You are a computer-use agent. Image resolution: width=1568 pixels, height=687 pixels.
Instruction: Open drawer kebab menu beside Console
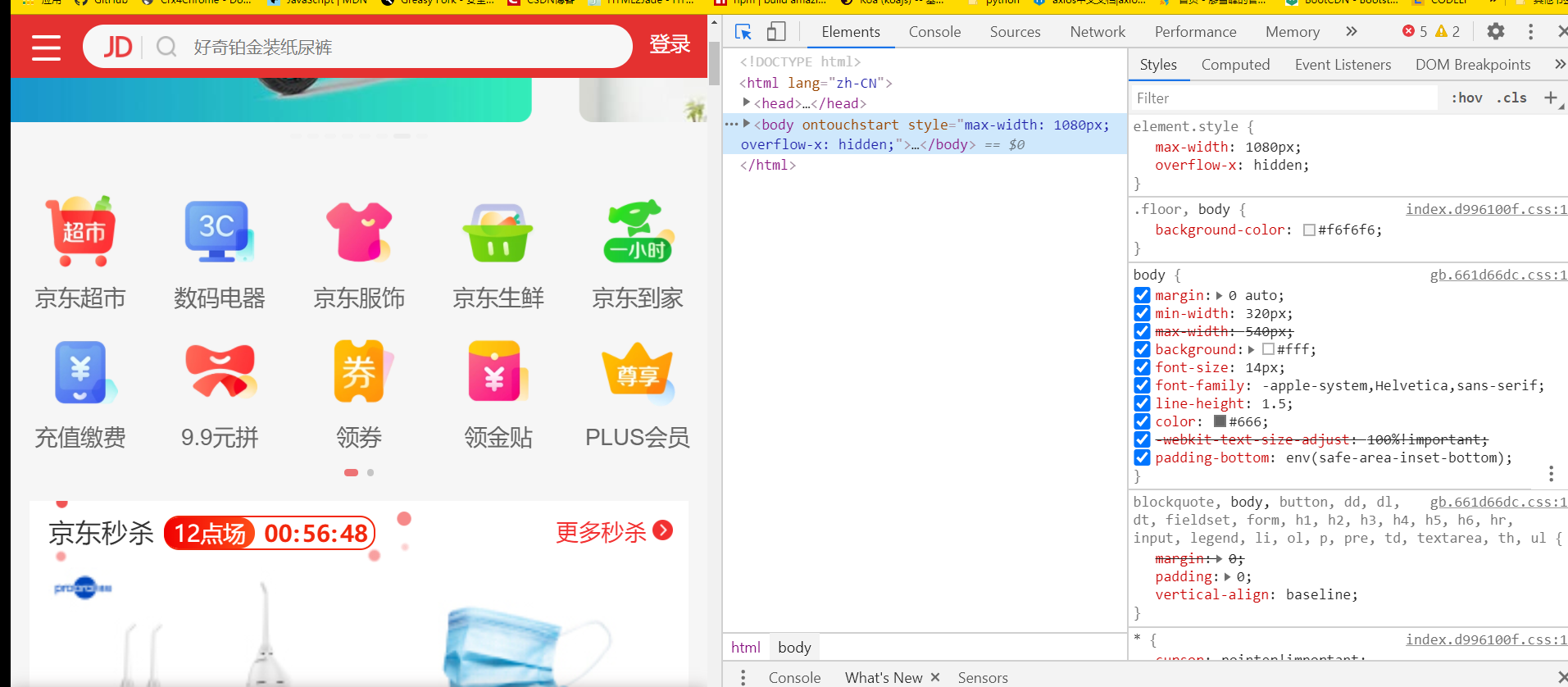click(x=743, y=677)
